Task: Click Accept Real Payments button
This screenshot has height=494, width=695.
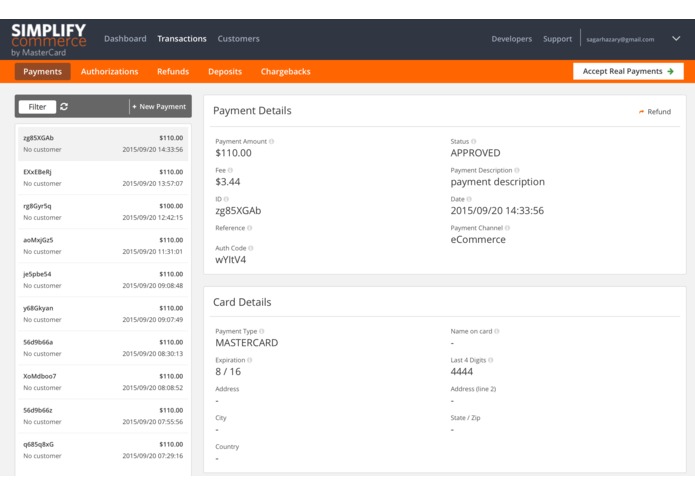Action: [x=628, y=71]
